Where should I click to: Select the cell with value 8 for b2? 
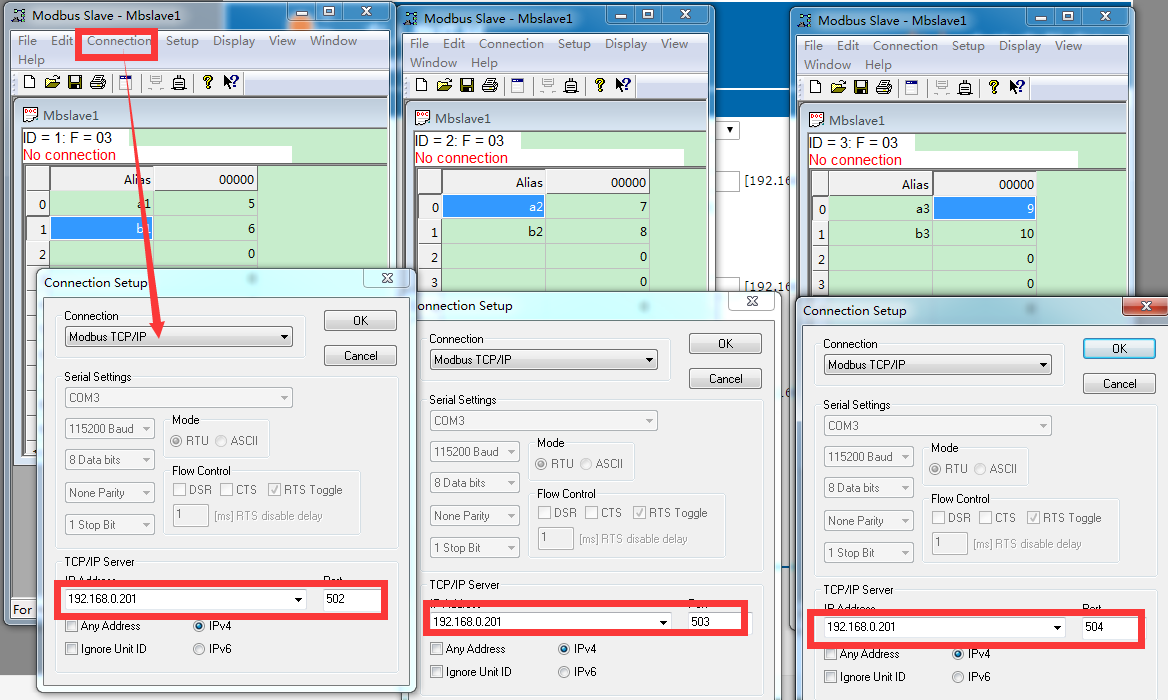click(597, 233)
